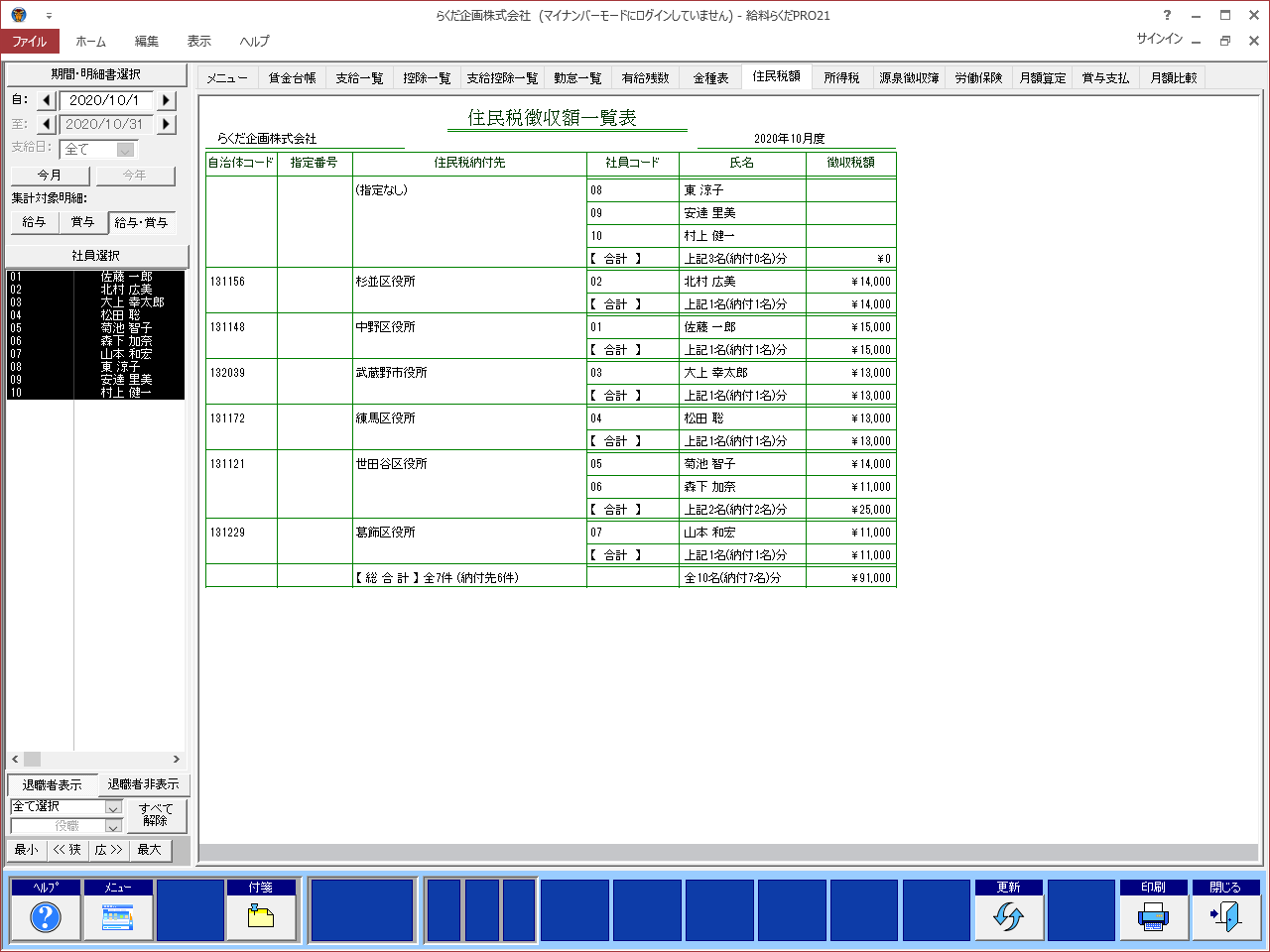Image resolution: width=1270 pixels, height=952 pixels.
Task: Click 社員選択 panel header
Action: pos(96,256)
